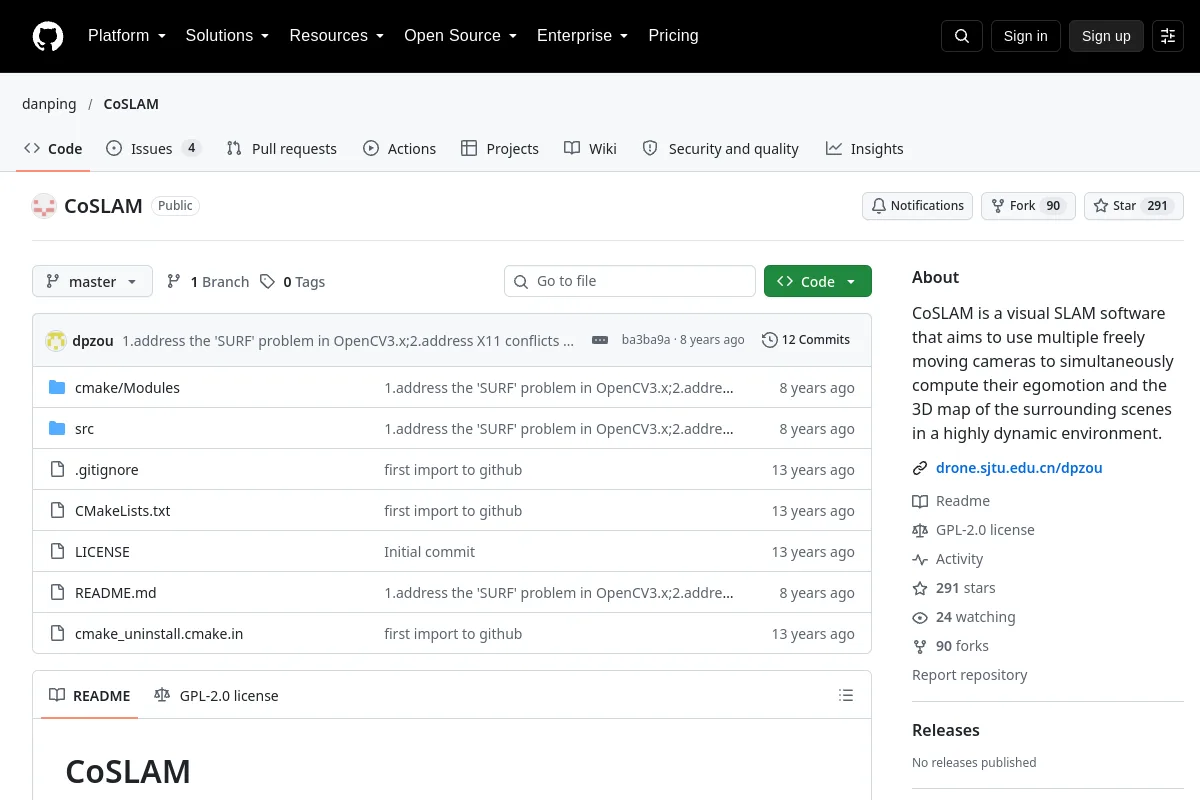Image resolution: width=1200 pixels, height=800 pixels.
Task: Click the star icon beside 291 stars in About
Action: pos(920,588)
